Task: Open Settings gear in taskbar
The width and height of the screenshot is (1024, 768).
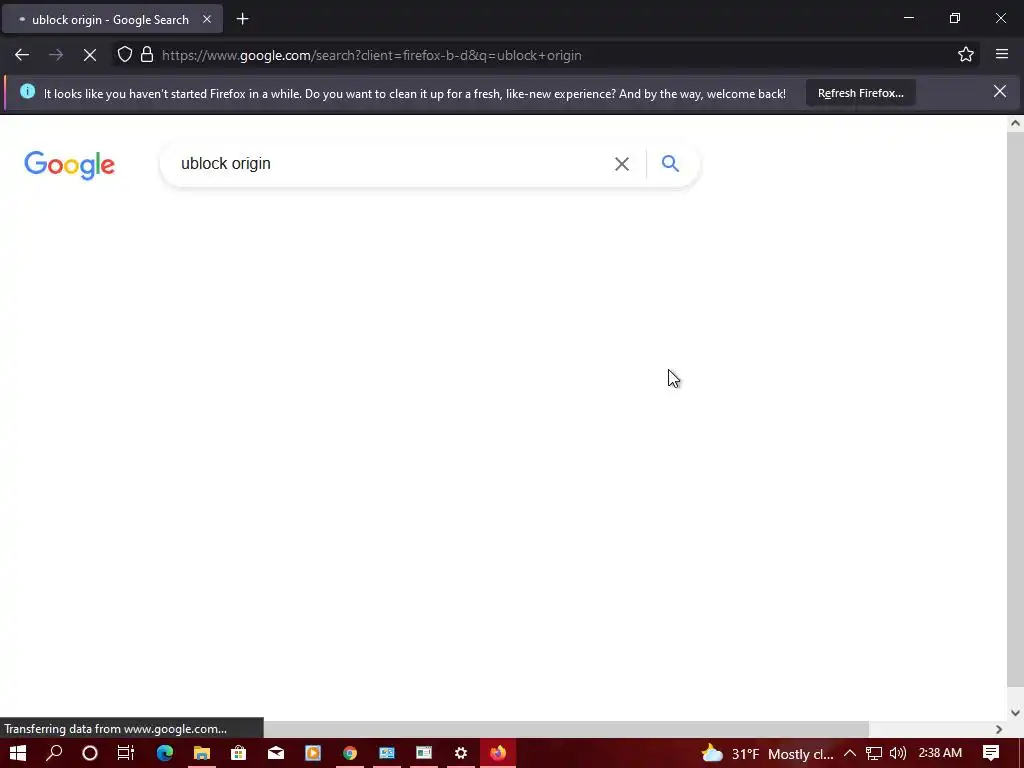Action: [x=461, y=753]
